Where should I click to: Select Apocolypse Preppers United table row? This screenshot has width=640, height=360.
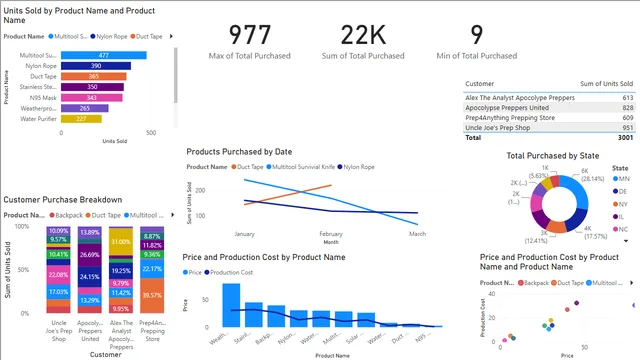click(549, 108)
